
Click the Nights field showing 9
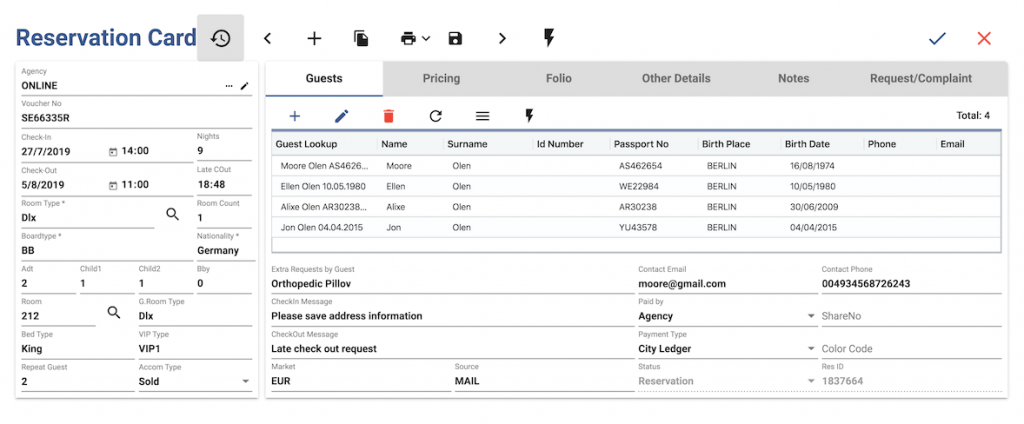coord(224,146)
